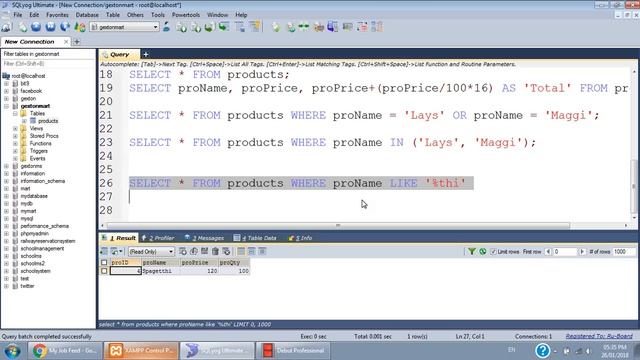Viewport: 640px width, 360px height.
Task: Switch result to grid view icon
Action: (241, 251)
